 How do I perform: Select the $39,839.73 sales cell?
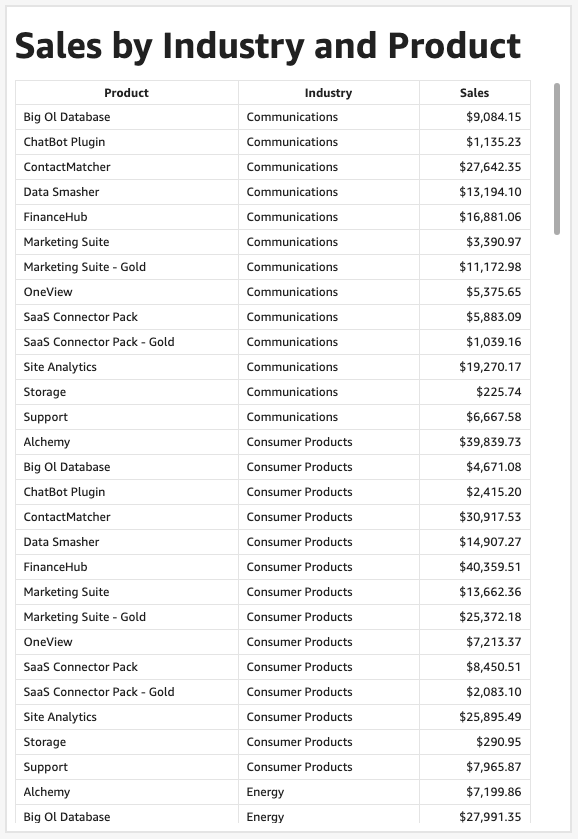pos(475,442)
